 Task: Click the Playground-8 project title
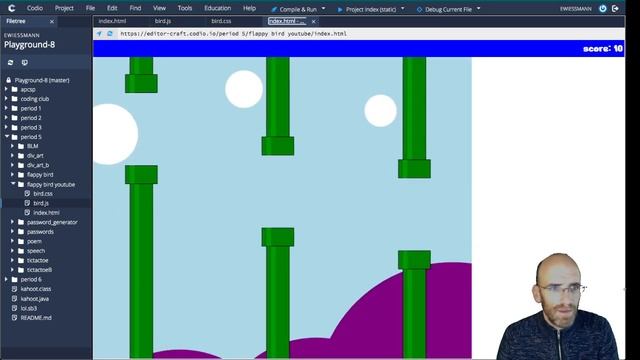(x=29, y=44)
